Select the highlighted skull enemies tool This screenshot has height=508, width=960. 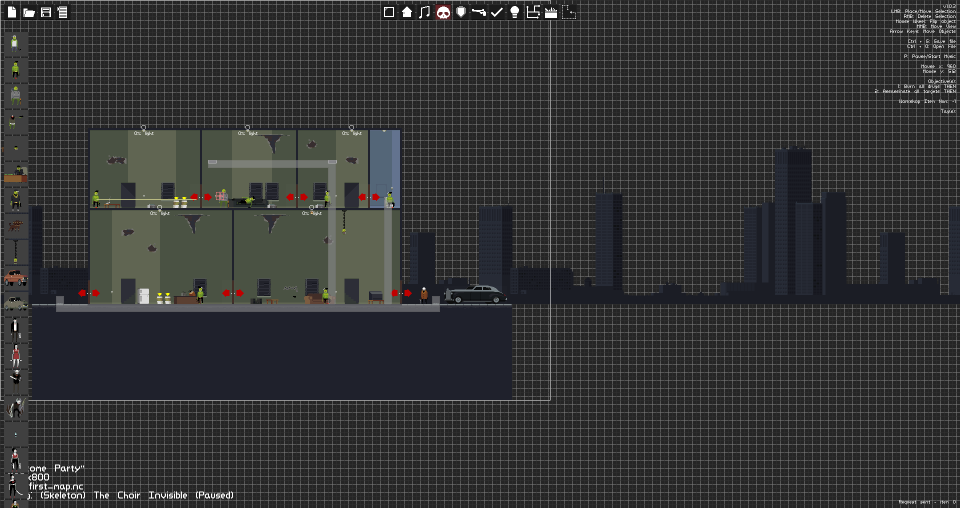pyautogui.click(x=443, y=12)
